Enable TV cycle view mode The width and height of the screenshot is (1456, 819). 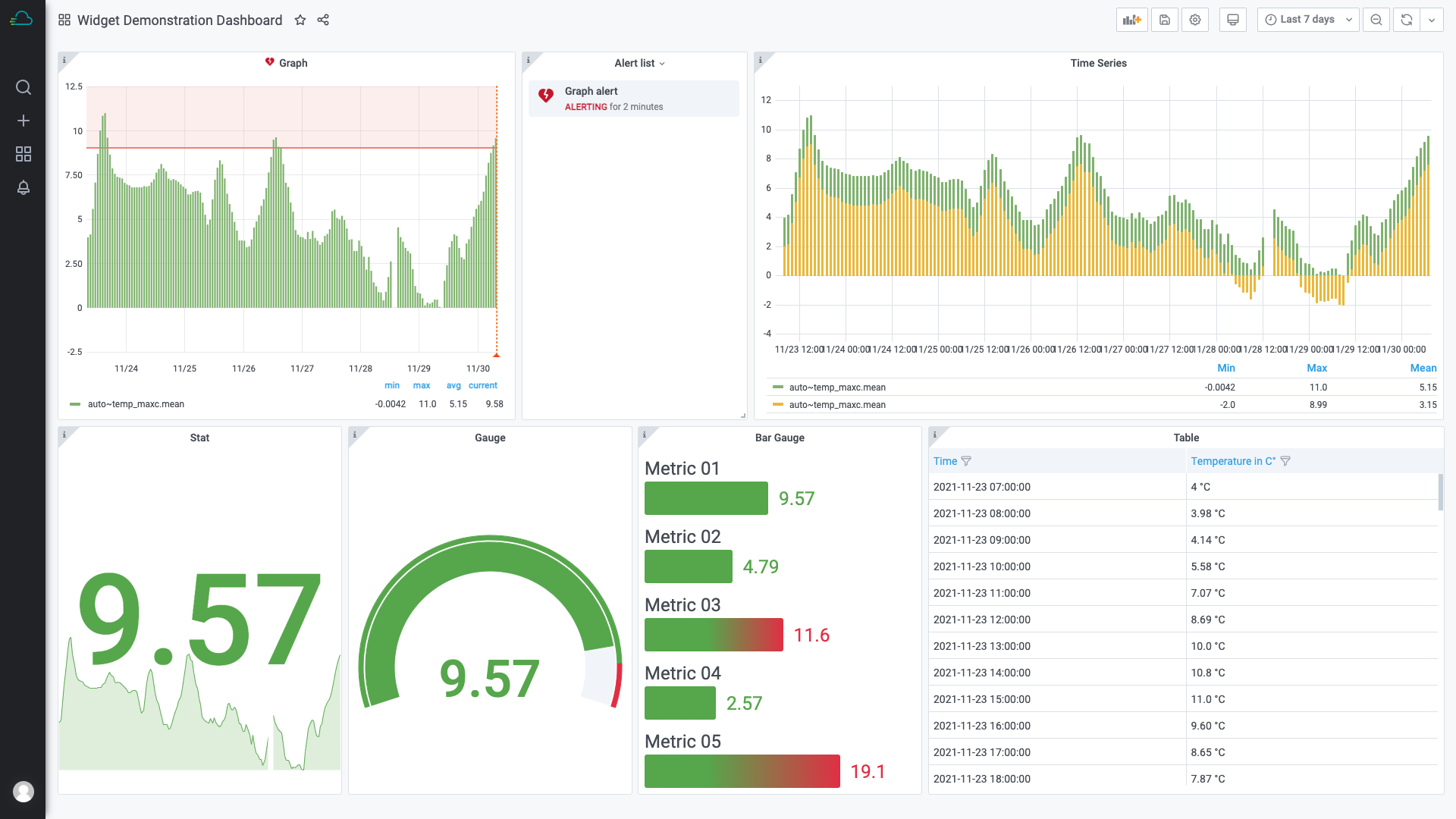[x=1232, y=20]
